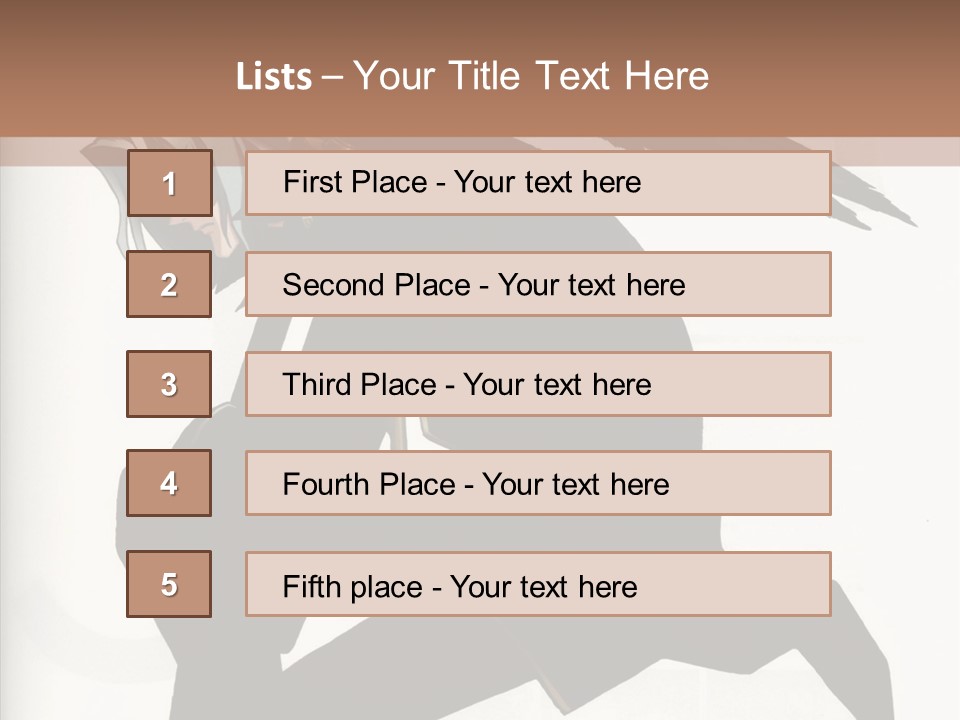The width and height of the screenshot is (960, 720).
Task: Select the number 2 box
Action: (x=169, y=284)
